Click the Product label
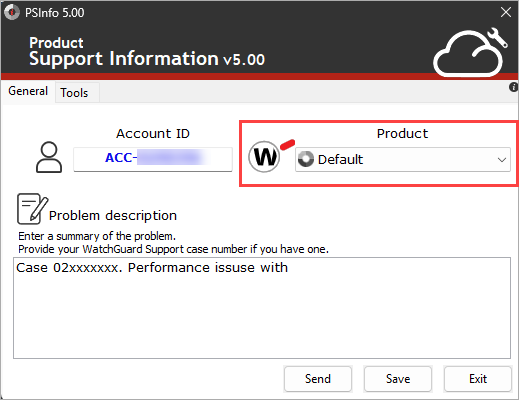The width and height of the screenshot is (519, 400). (402, 134)
